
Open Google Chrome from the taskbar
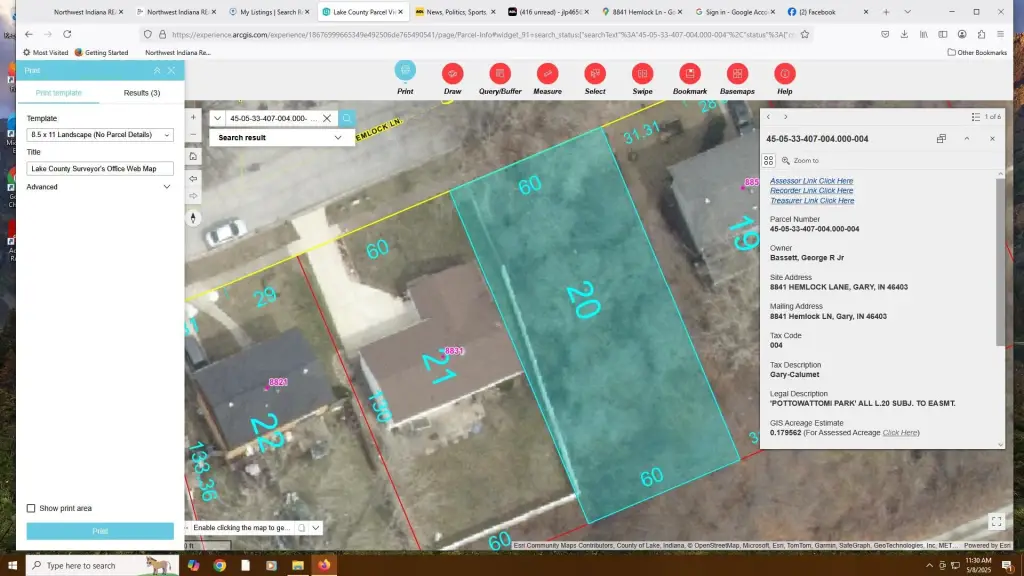[219, 565]
